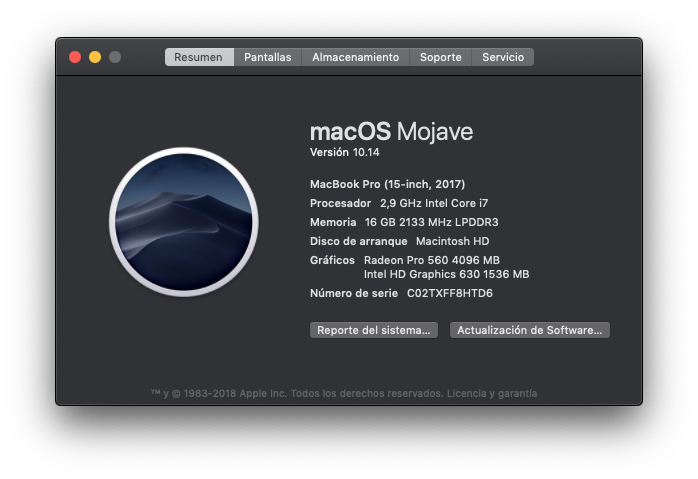Click the macOS Mojave desert logo
Screen dimensions: 698x479
click(184, 222)
